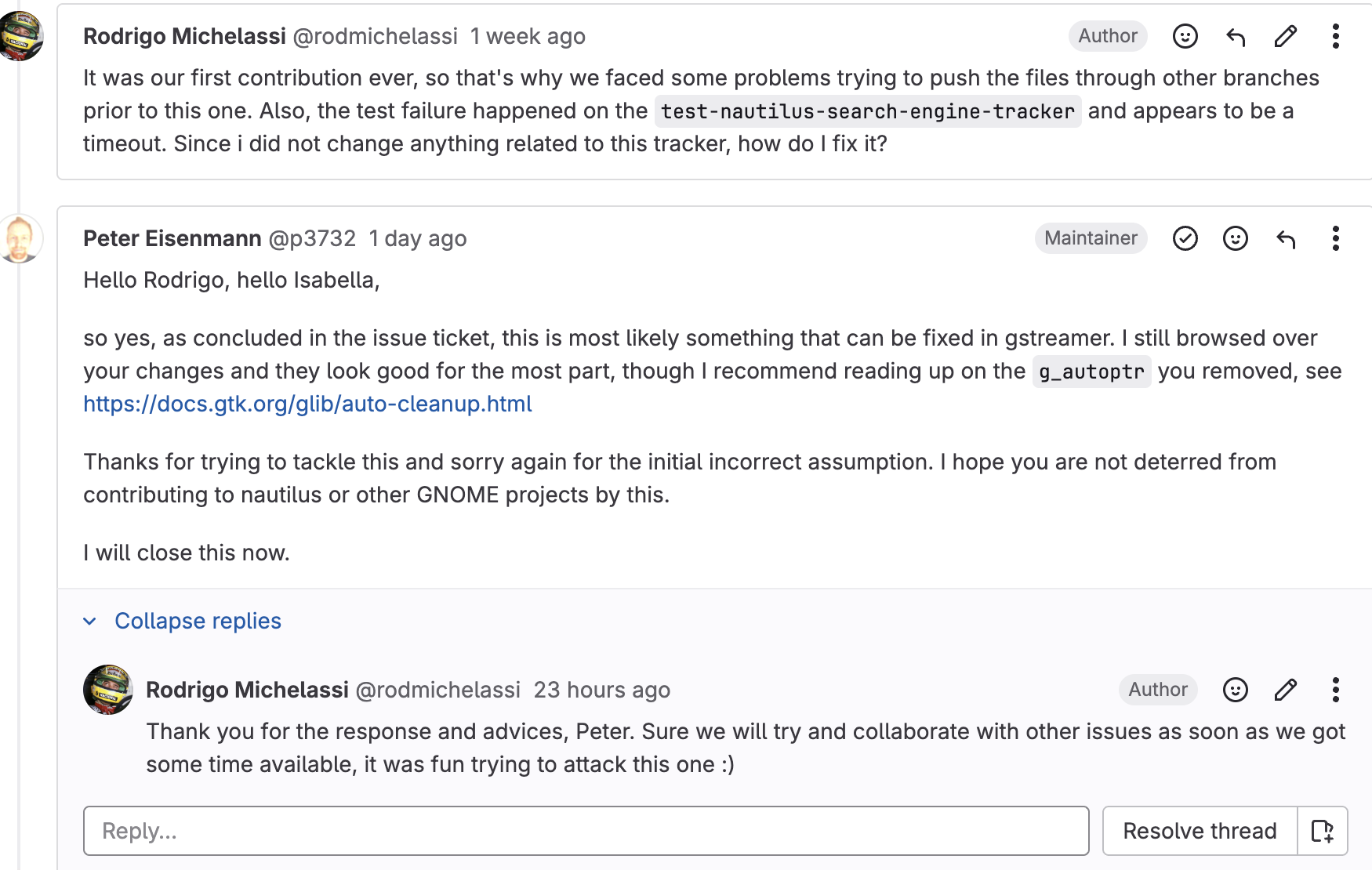Image resolution: width=1372 pixels, height=870 pixels.
Task: Open more actions menu on Rodrigo's first comment
Action: (x=1336, y=36)
